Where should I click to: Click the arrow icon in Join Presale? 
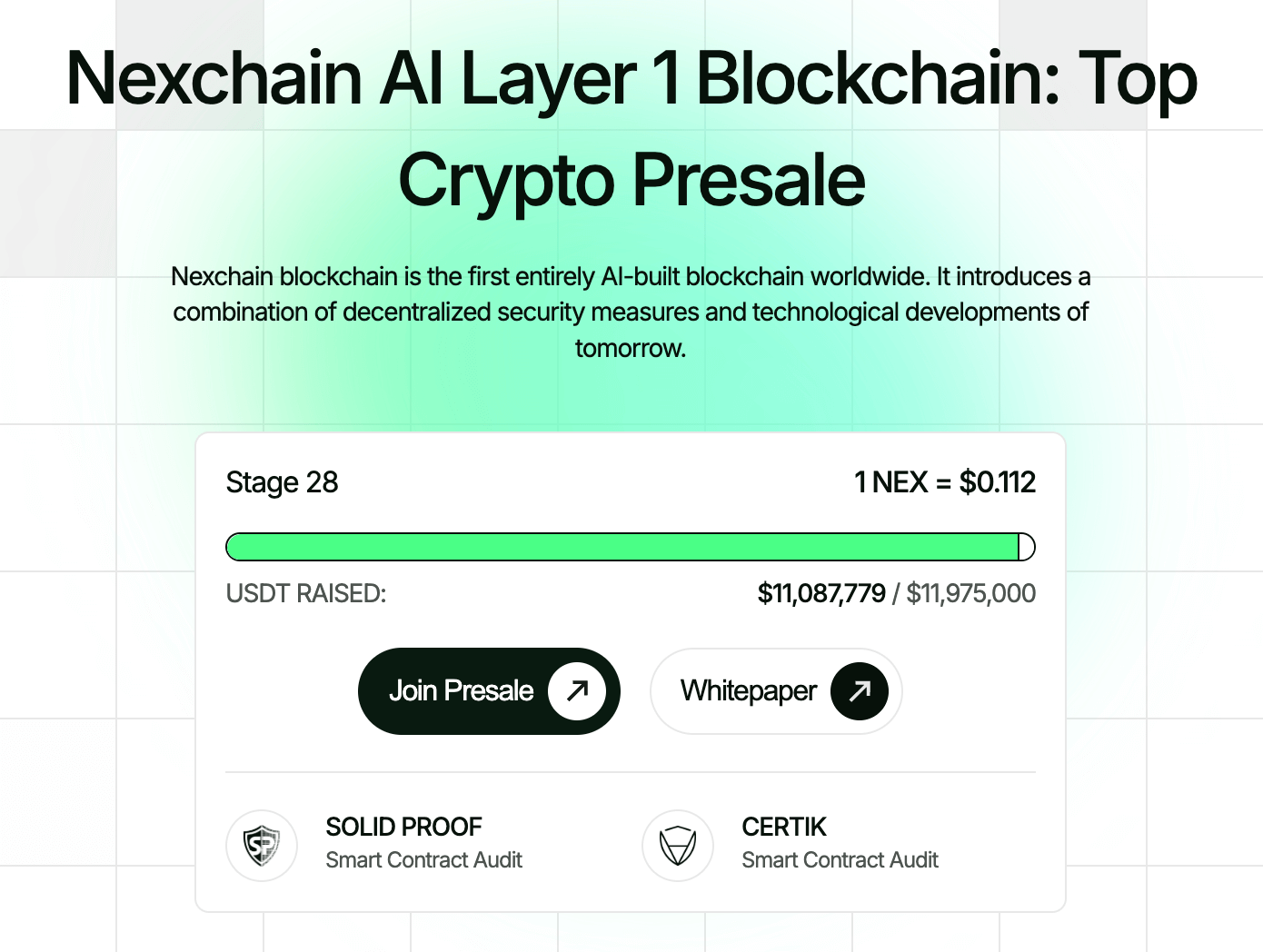point(577,691)
